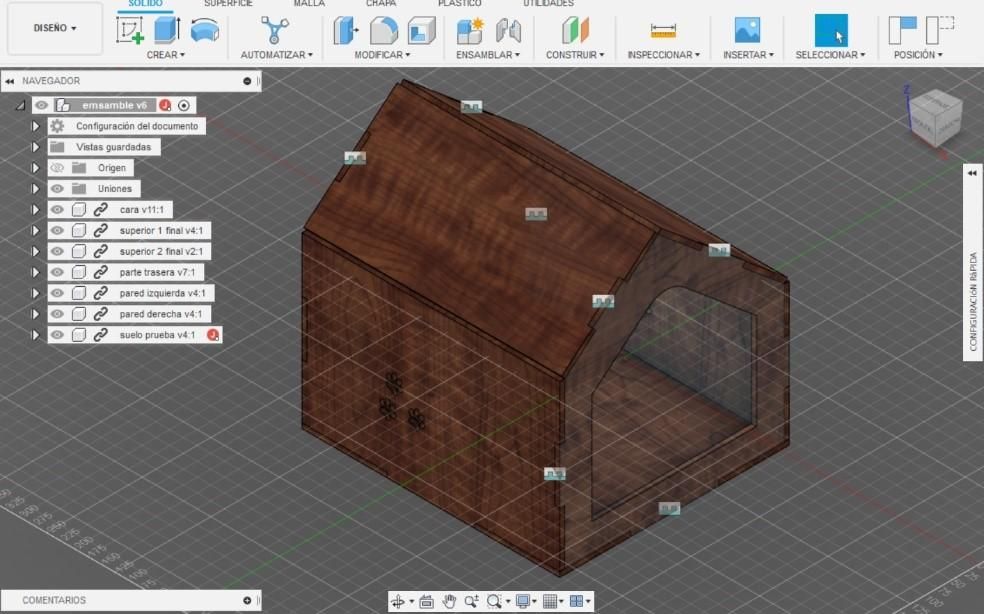The image size is (984, 614).
Task: Click the Zoom window magnifier icon
Action: coord(495,601)
